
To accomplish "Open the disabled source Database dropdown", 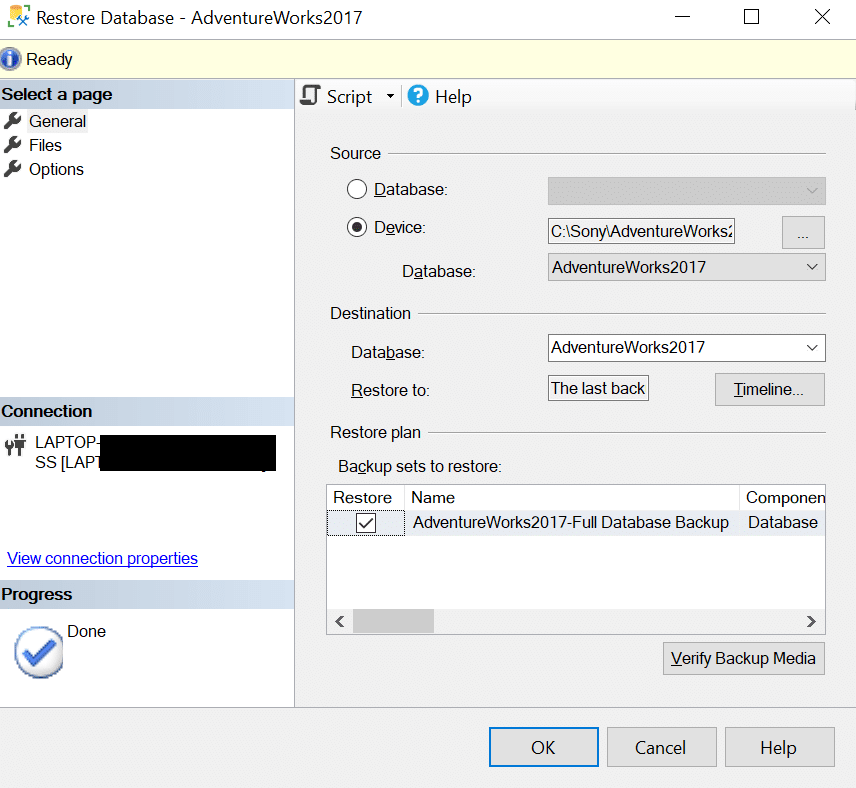I will click(686, 191).
